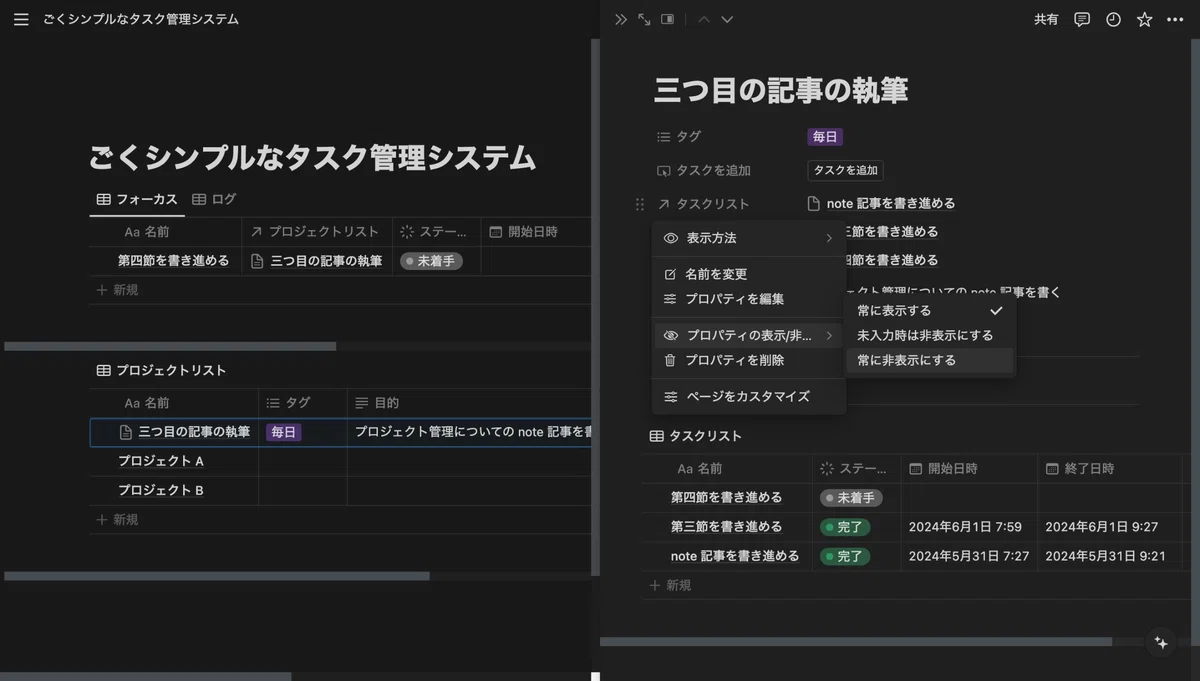1200x681 pixels.
Task: Click the 毎日 tag in page properties
Action: pos(825,137)
